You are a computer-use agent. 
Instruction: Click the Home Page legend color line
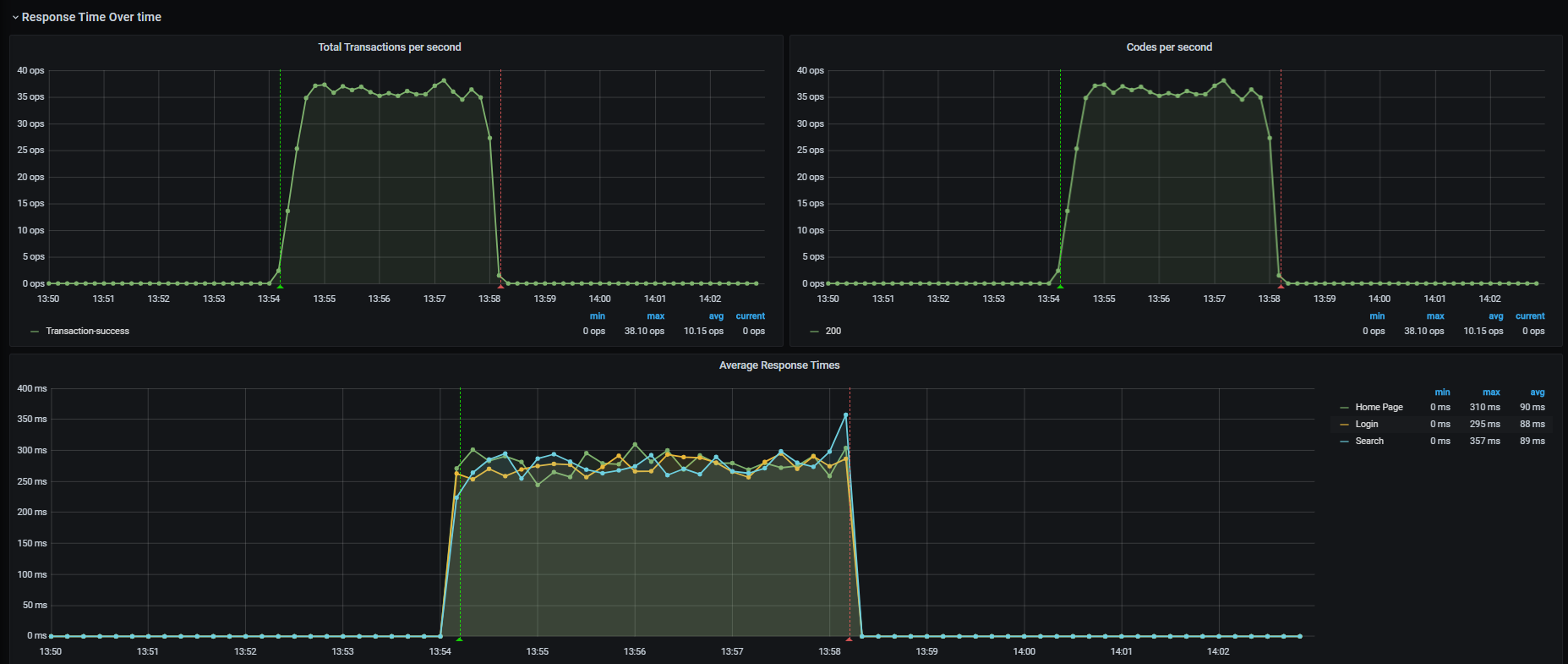coord(1345,408)
